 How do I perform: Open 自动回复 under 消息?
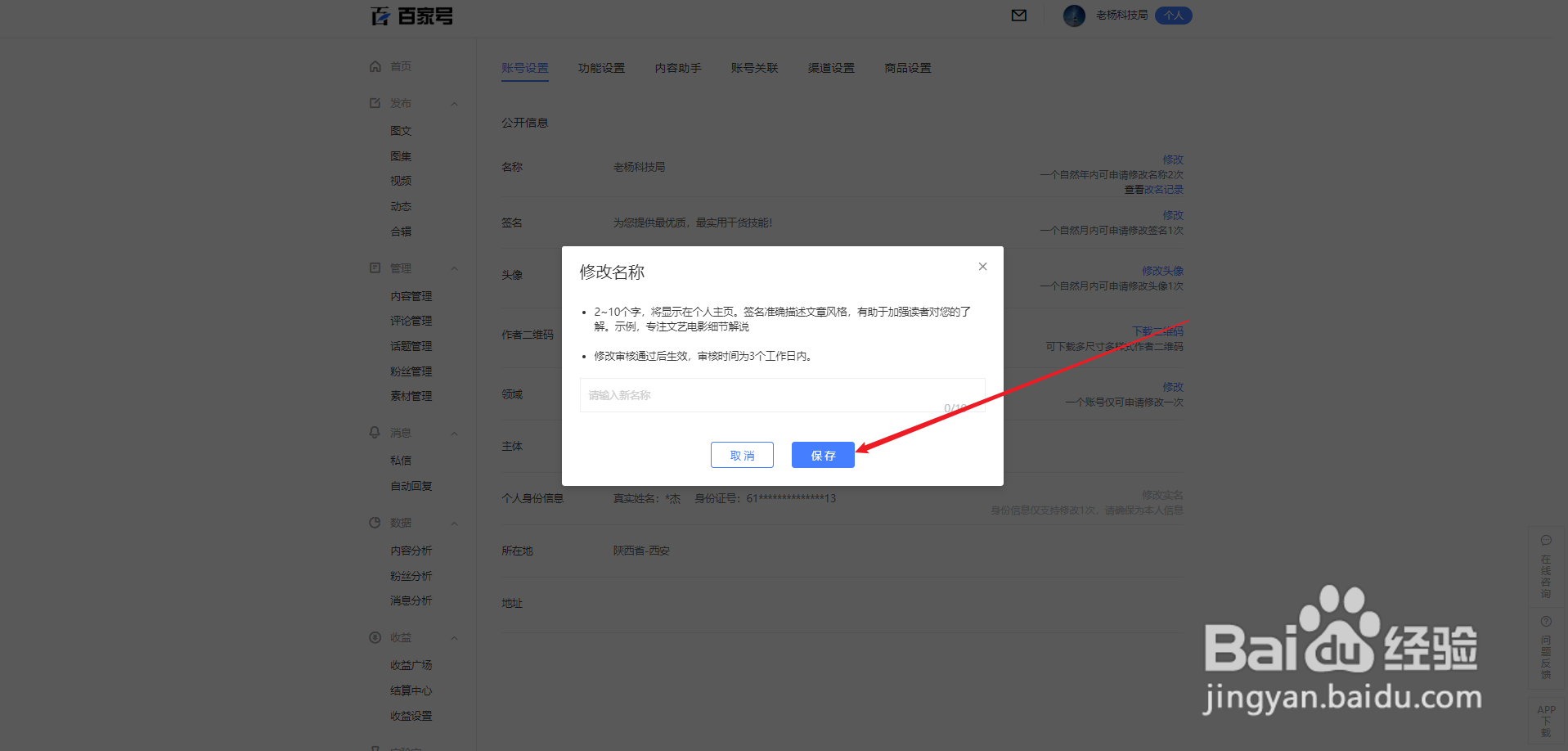pyautogui.click(x=411, y=486)
